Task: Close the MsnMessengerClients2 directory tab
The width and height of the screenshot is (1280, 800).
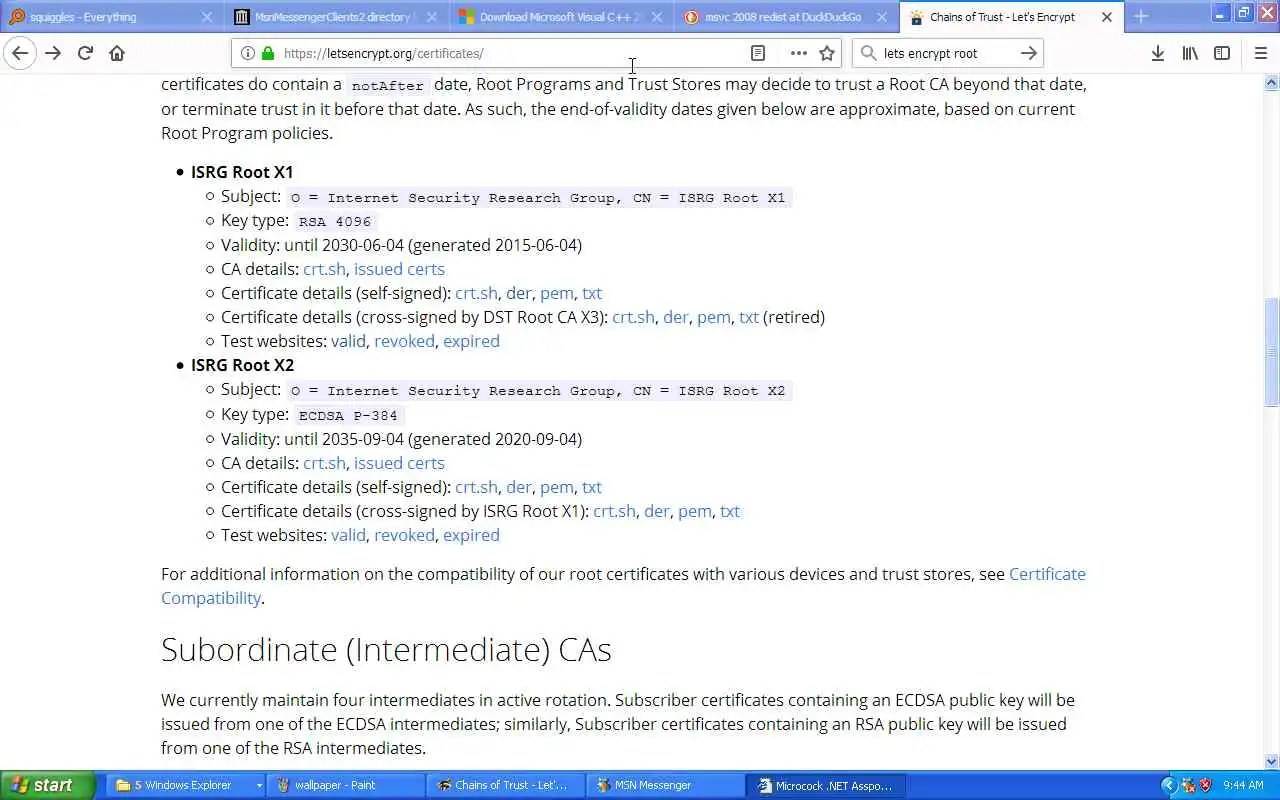Action: [x=432, y=17]
